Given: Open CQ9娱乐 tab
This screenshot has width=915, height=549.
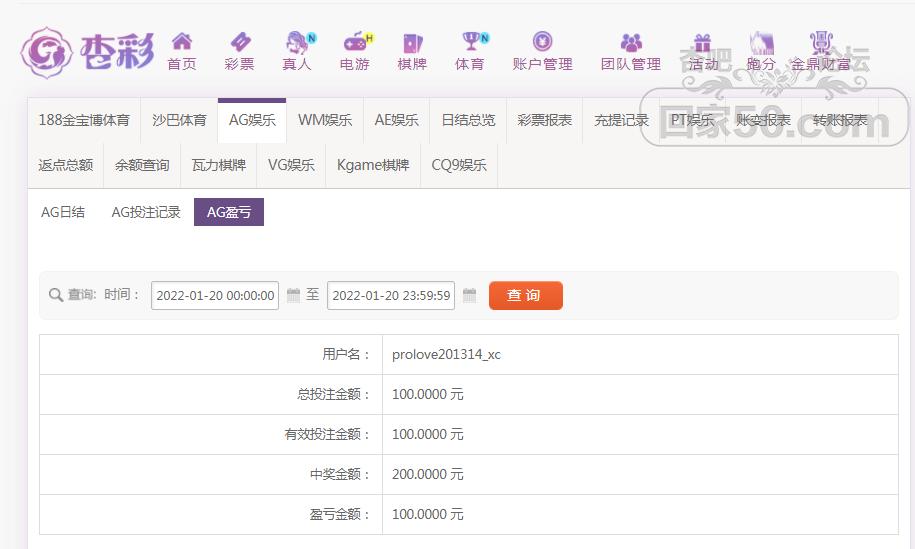Looking at the screenshot, I should click(459, 165).
